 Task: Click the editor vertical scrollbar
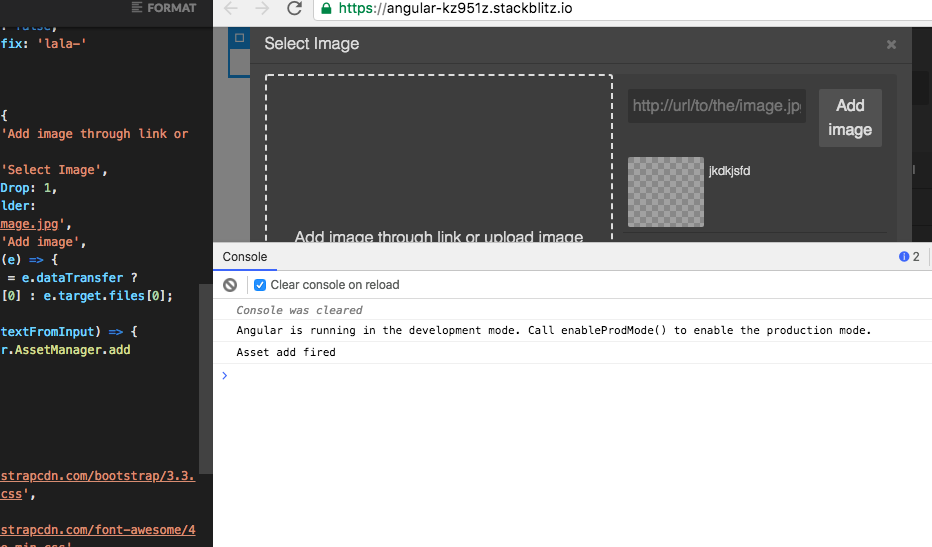click(206, 379)
